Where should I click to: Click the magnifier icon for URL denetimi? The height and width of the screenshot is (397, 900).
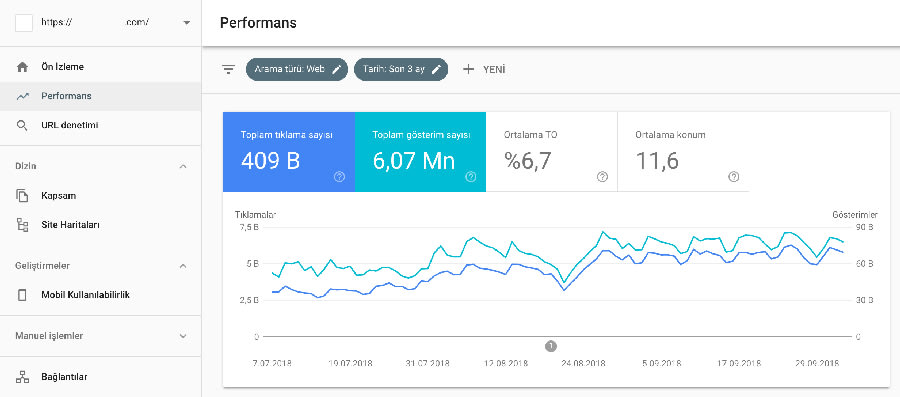(22, 126)
